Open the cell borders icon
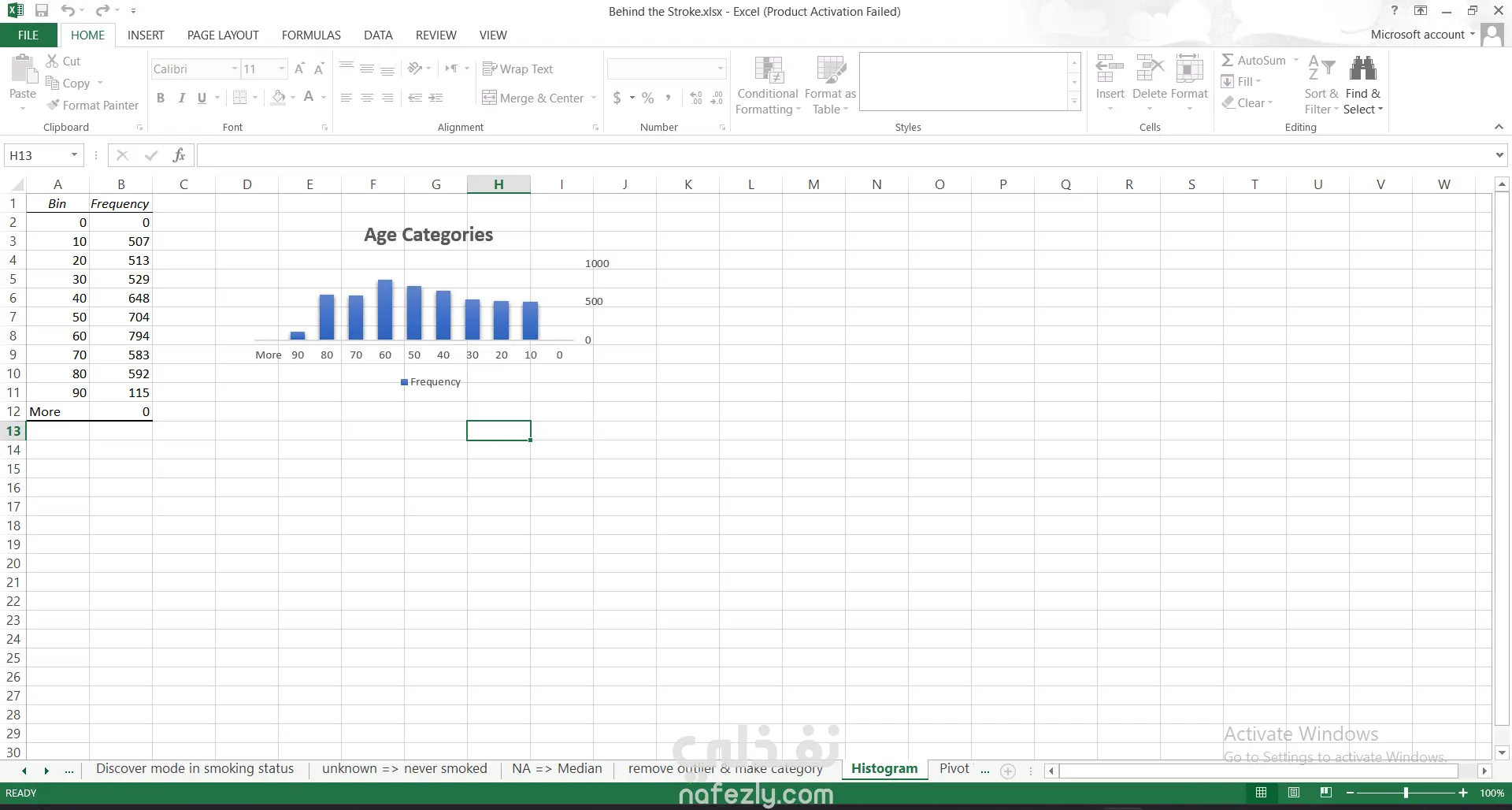 click(x=240, y=98)
